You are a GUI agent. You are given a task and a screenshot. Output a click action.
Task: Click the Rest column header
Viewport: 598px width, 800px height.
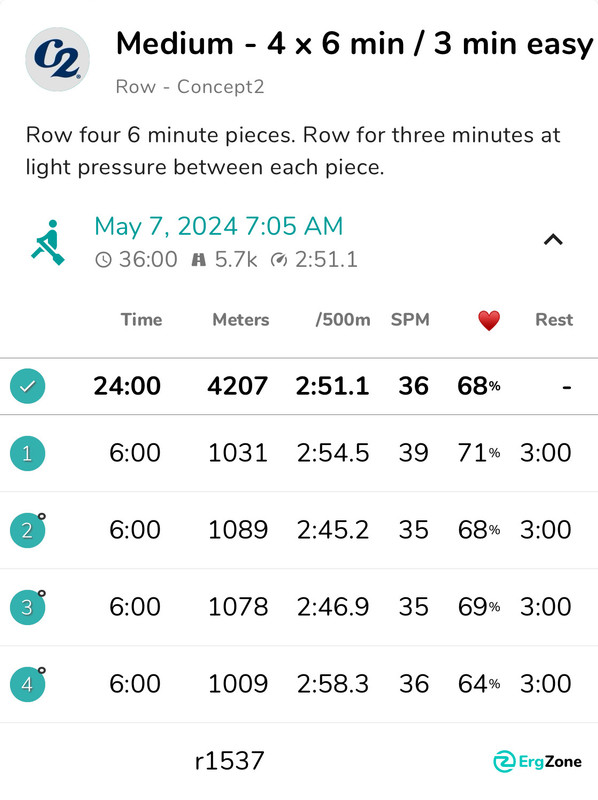point(554,320)
